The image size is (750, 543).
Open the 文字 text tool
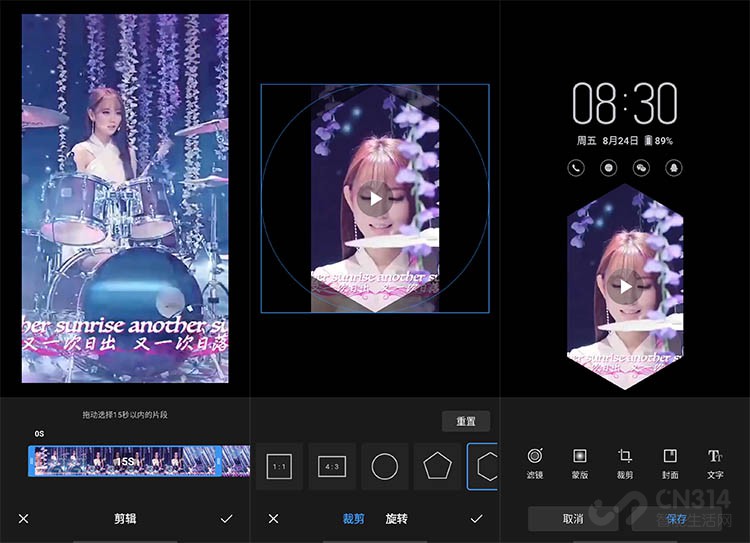tap(715, 464)
